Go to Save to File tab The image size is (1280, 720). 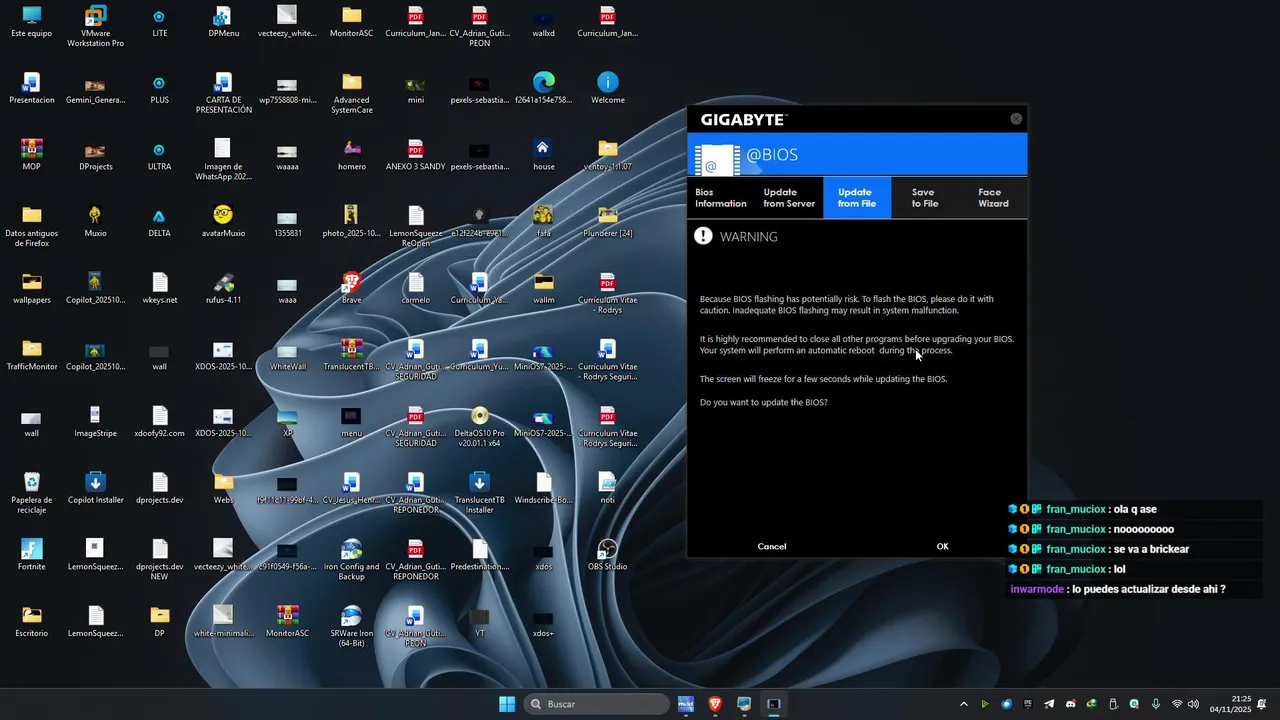click(x=924, y=198)
